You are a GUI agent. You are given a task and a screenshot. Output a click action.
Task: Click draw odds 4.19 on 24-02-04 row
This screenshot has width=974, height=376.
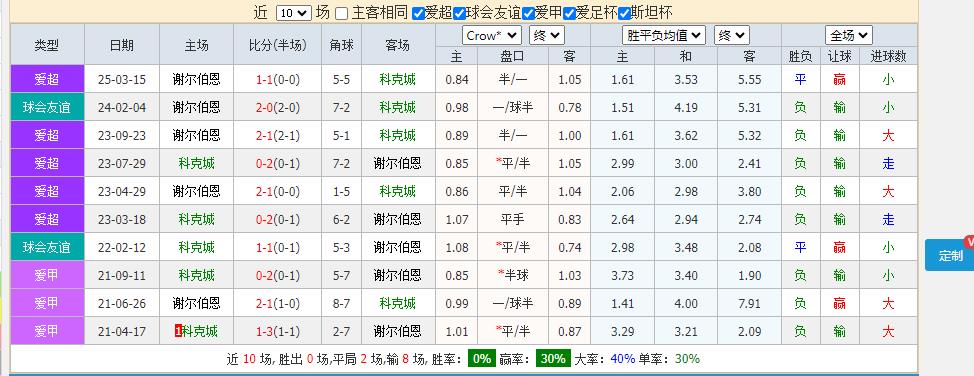(686, 108)
